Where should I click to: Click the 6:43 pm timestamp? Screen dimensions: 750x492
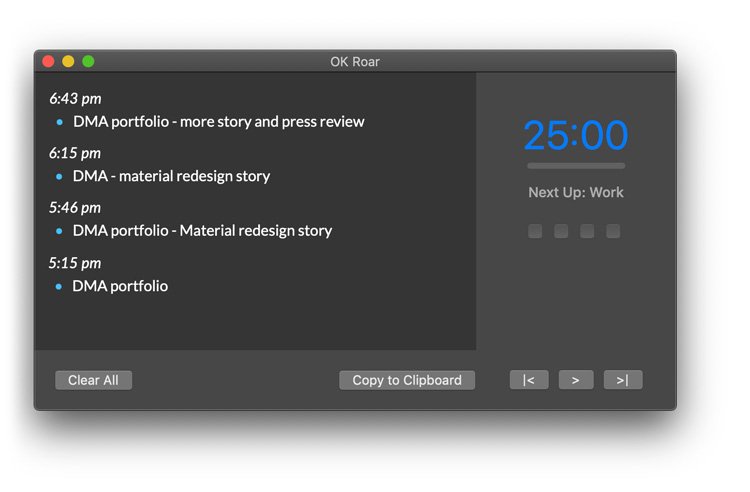[75, 99]
